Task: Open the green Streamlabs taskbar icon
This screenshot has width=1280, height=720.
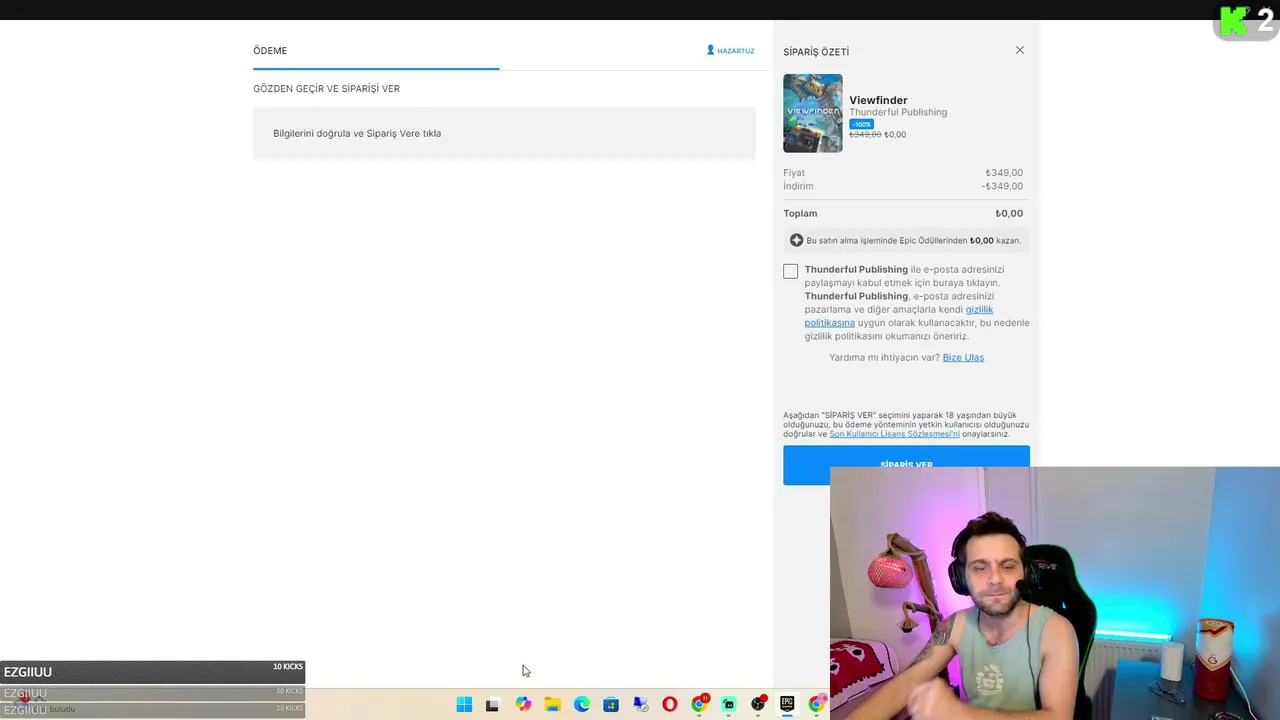Action: pyautogui.click(x=729, y=704)
